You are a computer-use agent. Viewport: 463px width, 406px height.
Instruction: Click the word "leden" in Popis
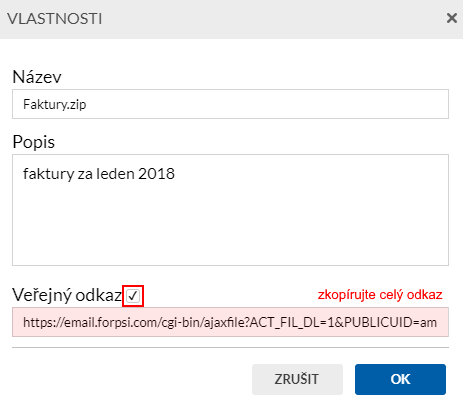(115, 174)
